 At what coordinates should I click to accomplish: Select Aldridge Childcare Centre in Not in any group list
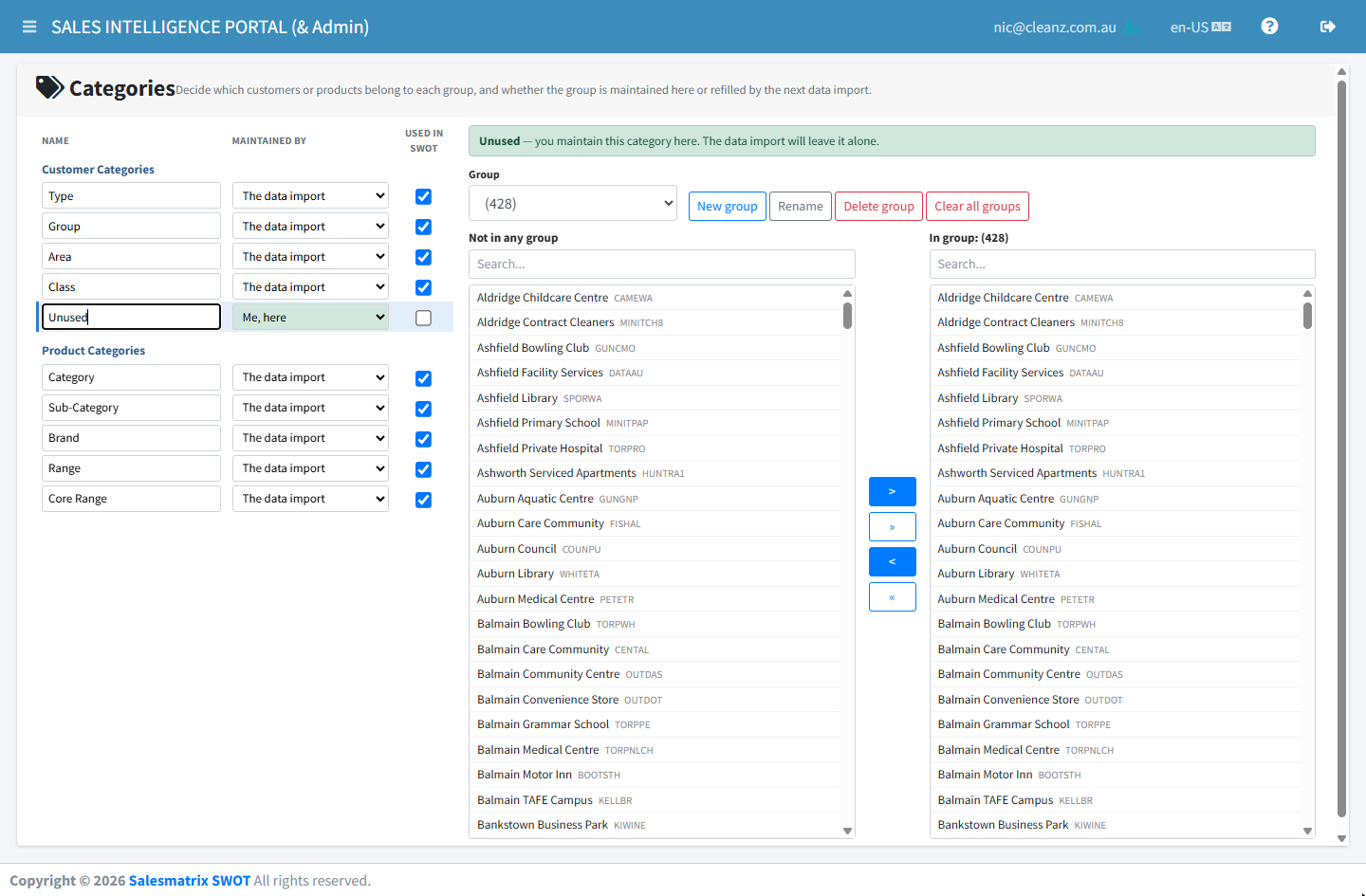pos(655,298)
